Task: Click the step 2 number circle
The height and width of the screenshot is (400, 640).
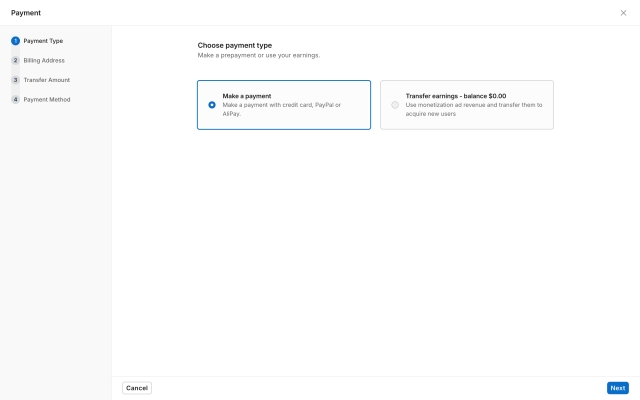Action: [16, 60]
